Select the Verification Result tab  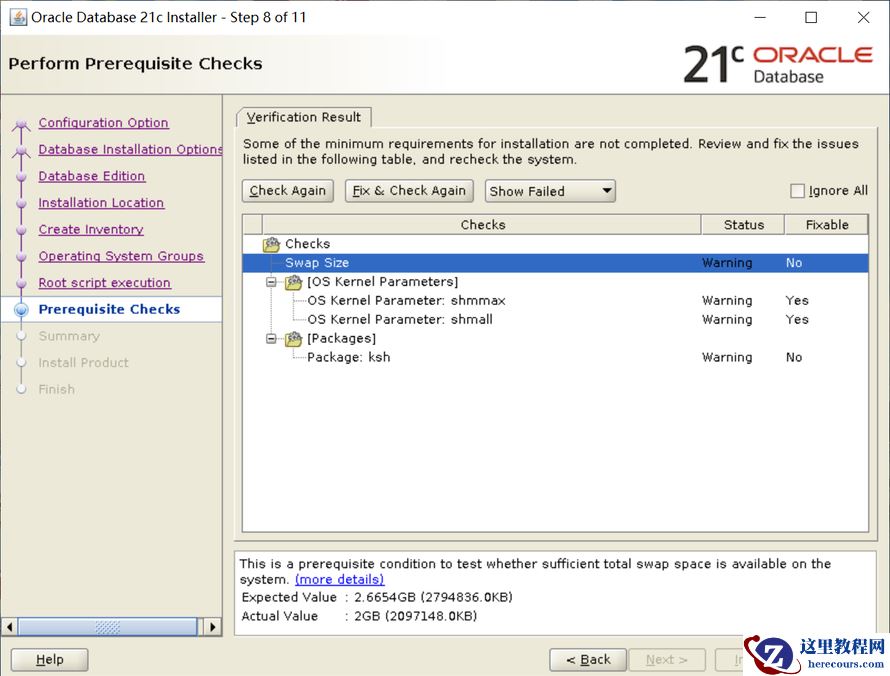[x=304, y=117]
